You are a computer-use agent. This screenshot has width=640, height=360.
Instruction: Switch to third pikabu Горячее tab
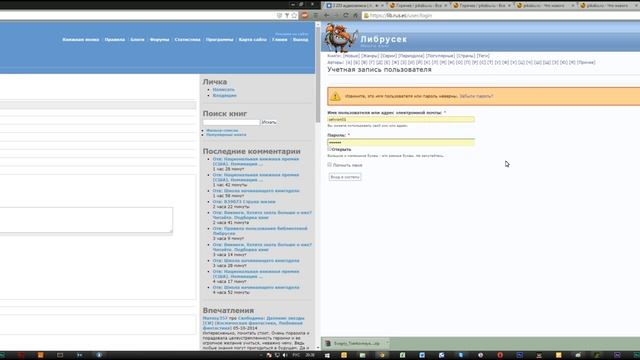(x=481, y=5)
